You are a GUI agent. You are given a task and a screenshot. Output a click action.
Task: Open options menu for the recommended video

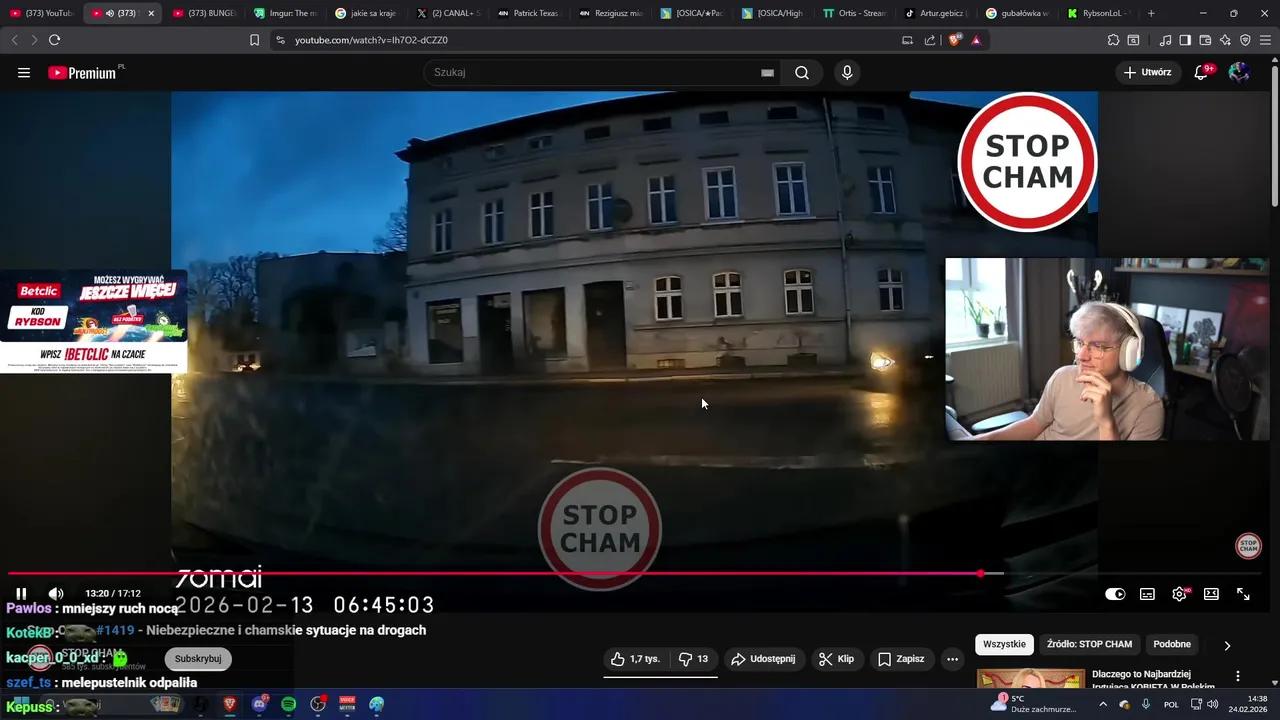(1238, 676)
